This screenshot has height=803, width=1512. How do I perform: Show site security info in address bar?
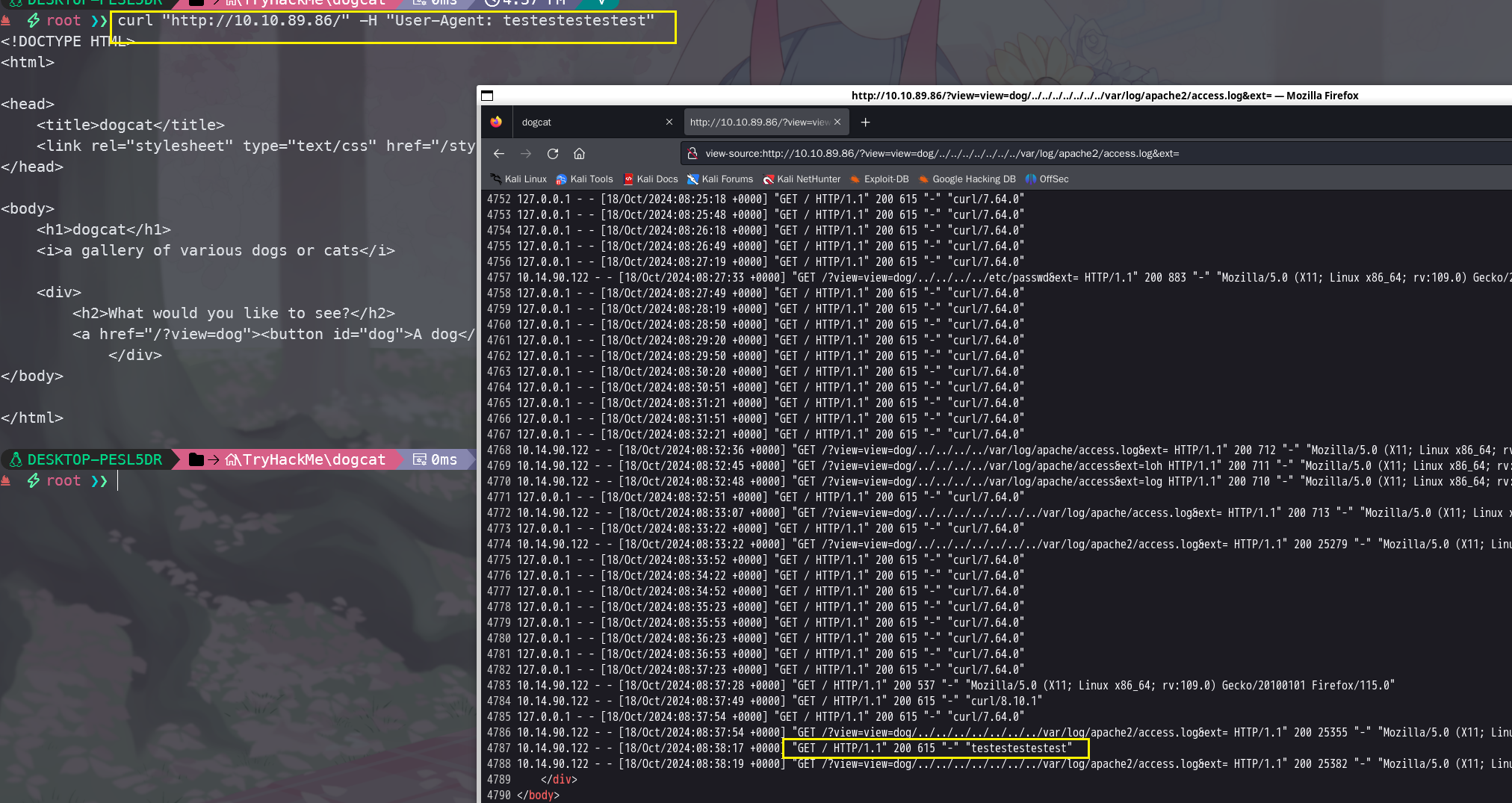tap(693, 154)
